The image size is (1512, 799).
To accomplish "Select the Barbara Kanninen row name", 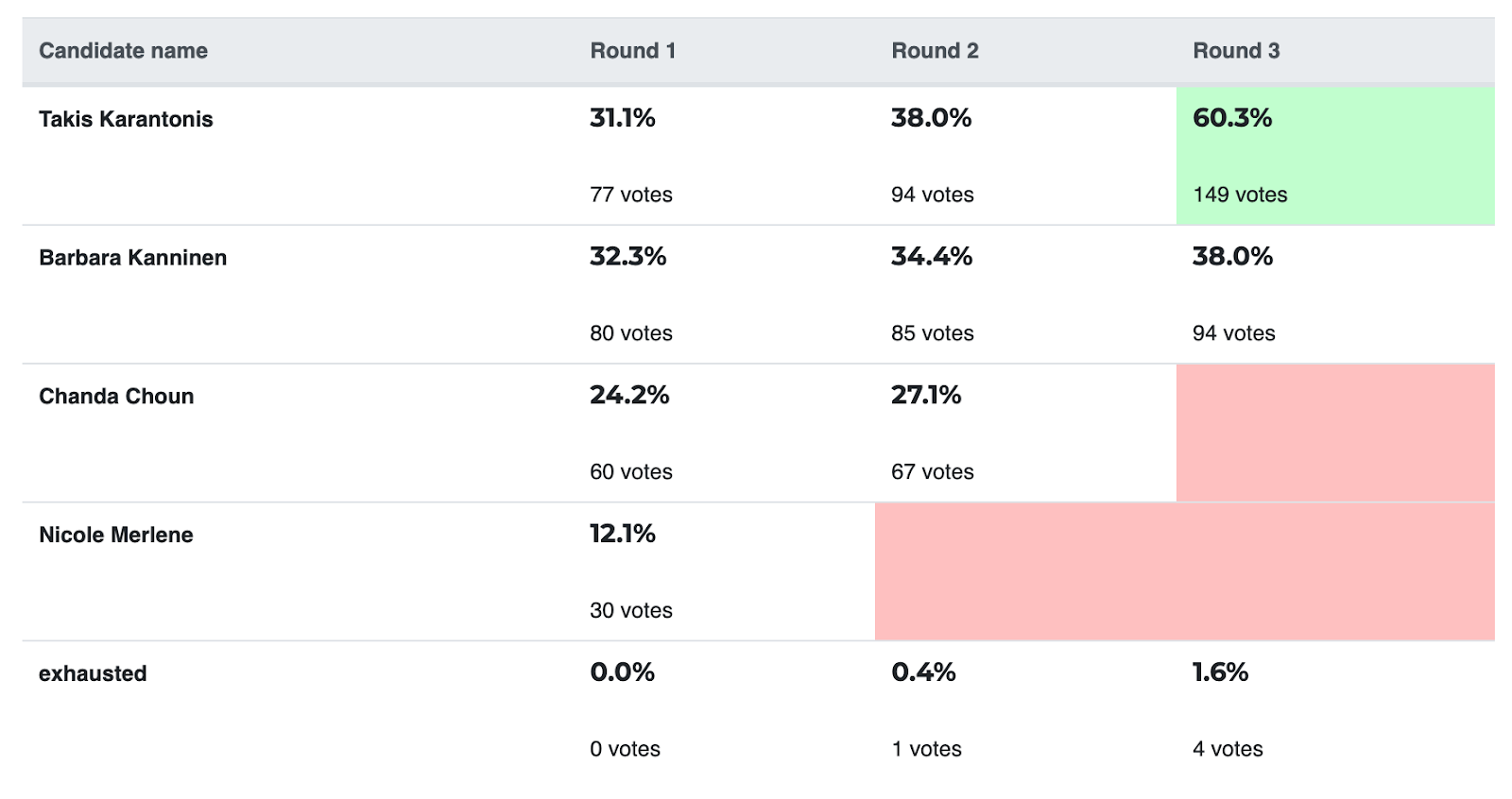I will (132, 258).
